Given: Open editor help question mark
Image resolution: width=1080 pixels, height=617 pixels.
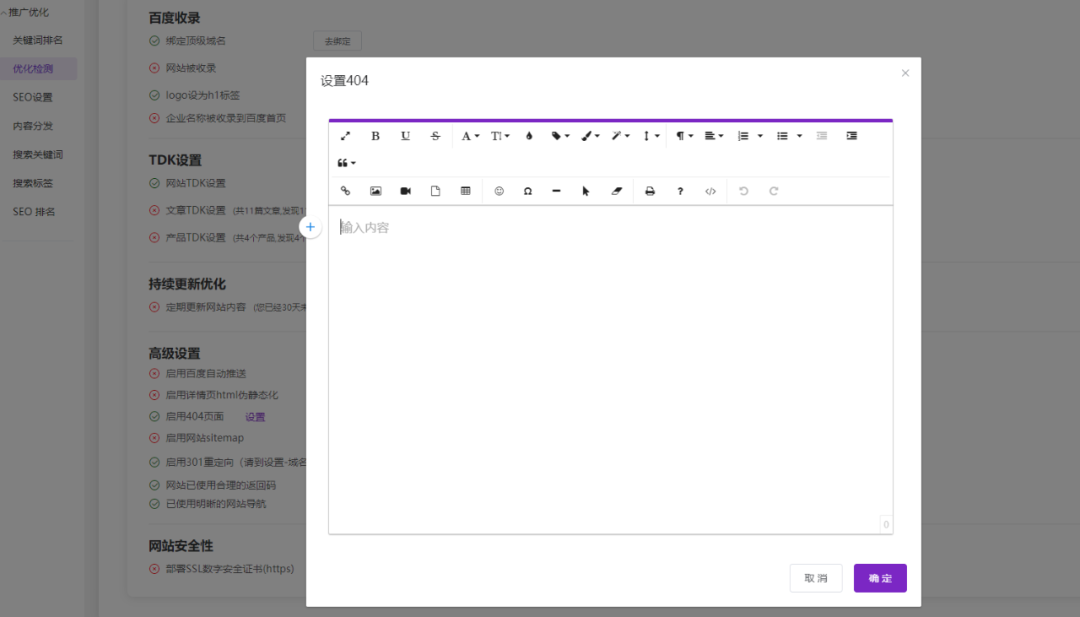Looking at the screenshot, I should point(680,191).
